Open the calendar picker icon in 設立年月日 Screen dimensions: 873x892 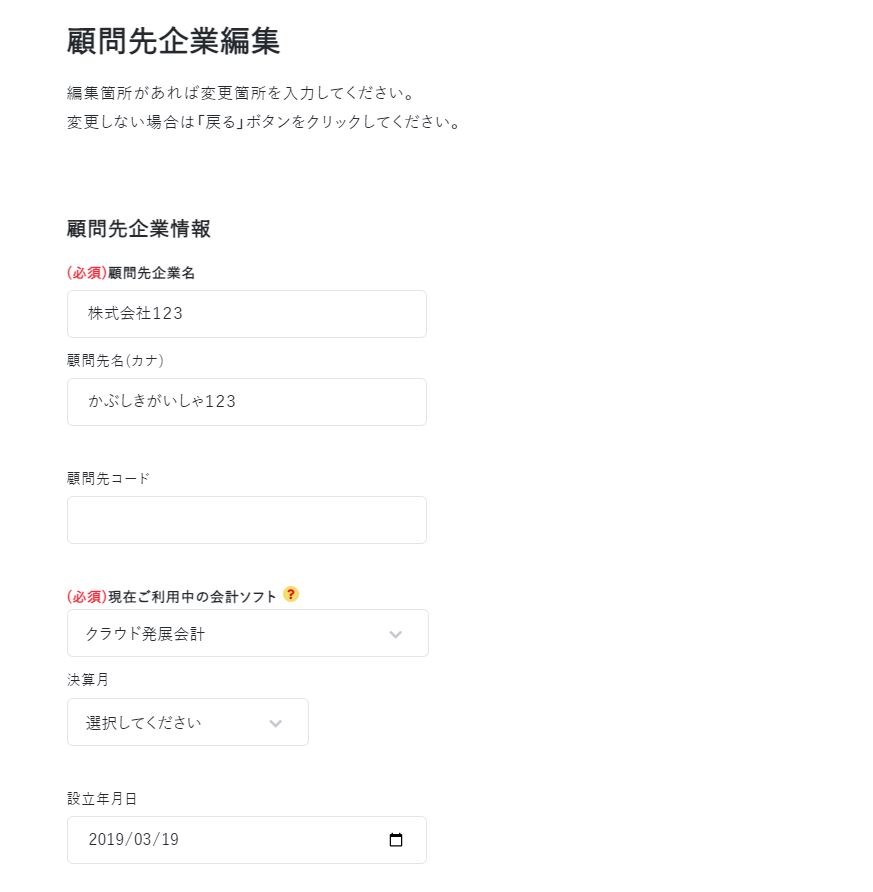pos(396,839)
